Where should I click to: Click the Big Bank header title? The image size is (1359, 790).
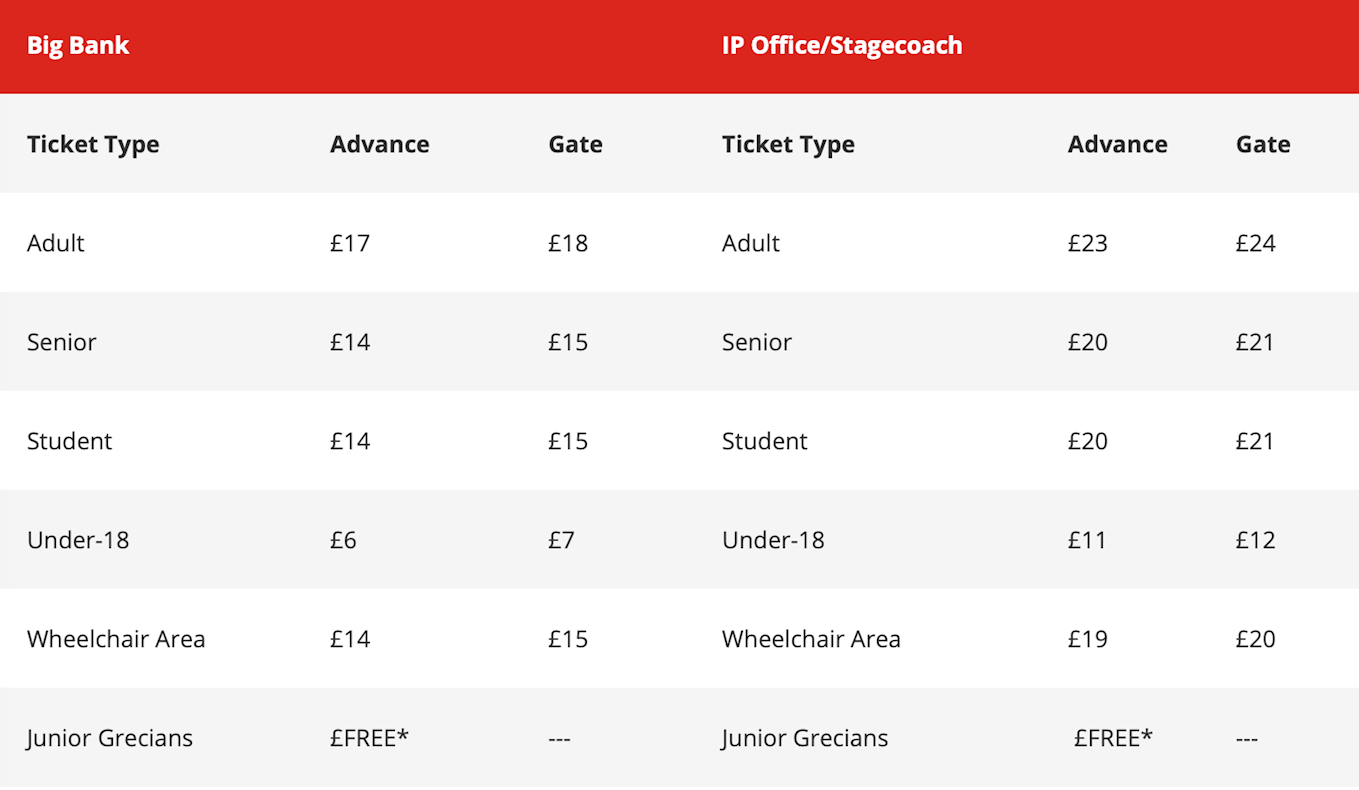pos(78,46)
